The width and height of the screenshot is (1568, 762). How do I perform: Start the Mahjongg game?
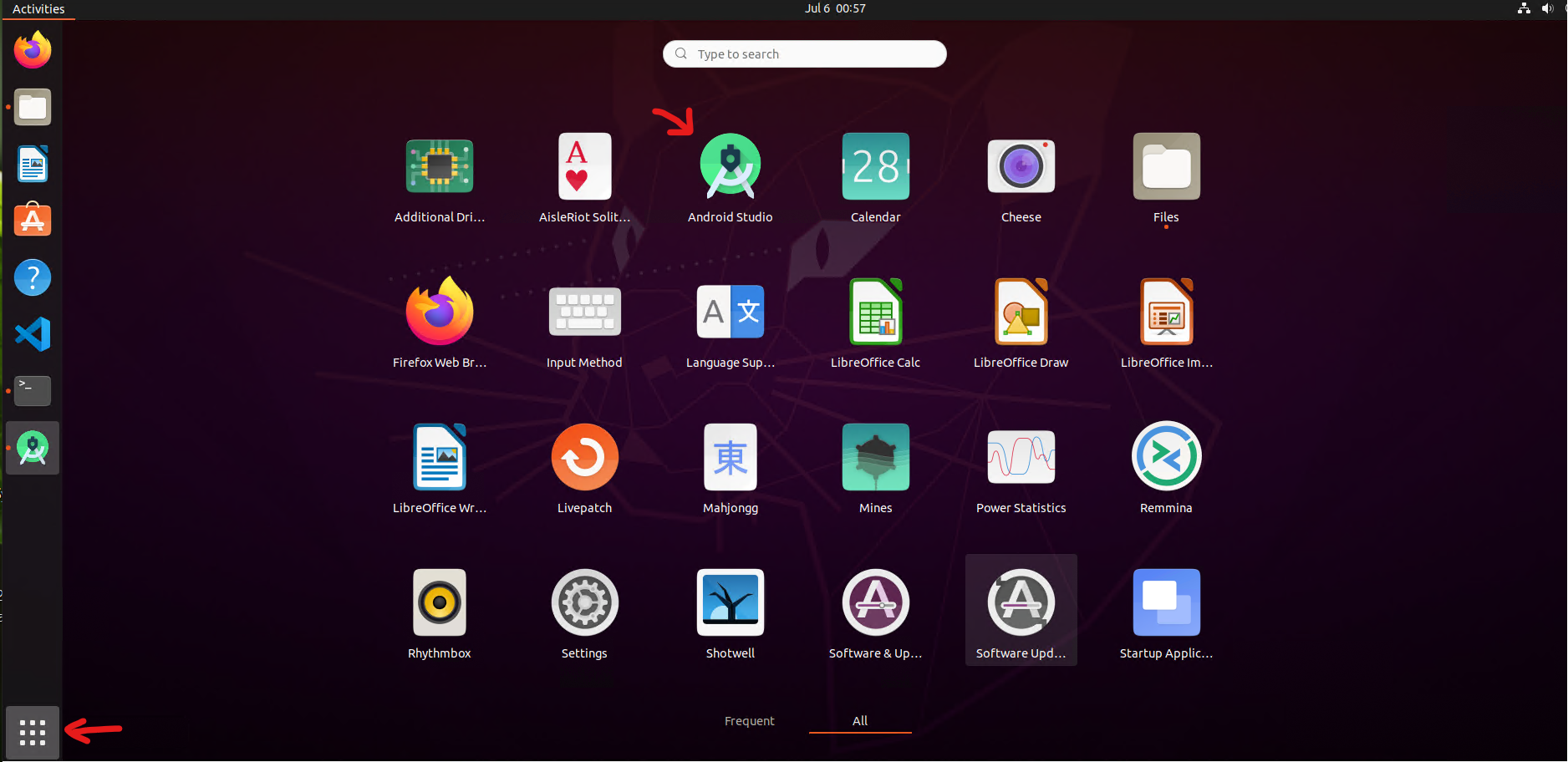coord(731,469)
